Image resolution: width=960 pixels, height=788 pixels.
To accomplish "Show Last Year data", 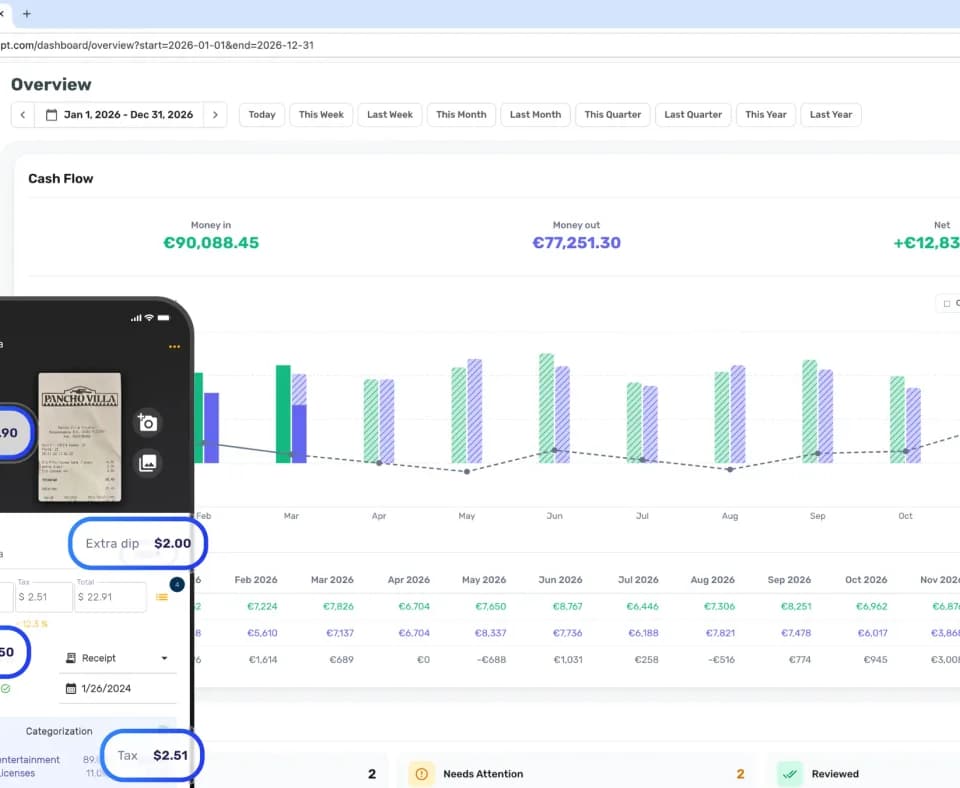I will pyautogui.click(x=831, y=114).
